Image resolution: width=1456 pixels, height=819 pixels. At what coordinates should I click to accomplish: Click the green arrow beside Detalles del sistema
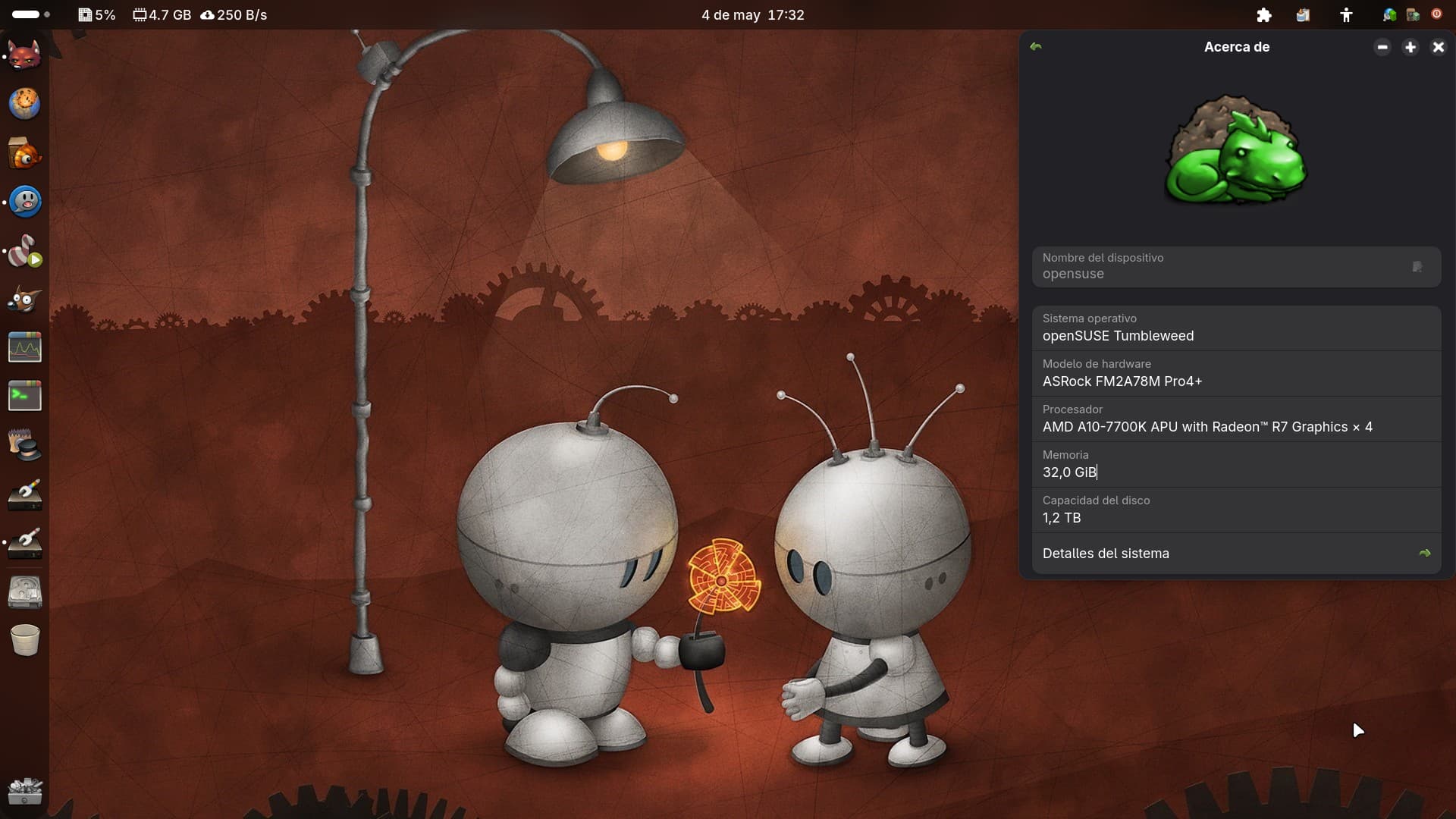[1424, 554]
